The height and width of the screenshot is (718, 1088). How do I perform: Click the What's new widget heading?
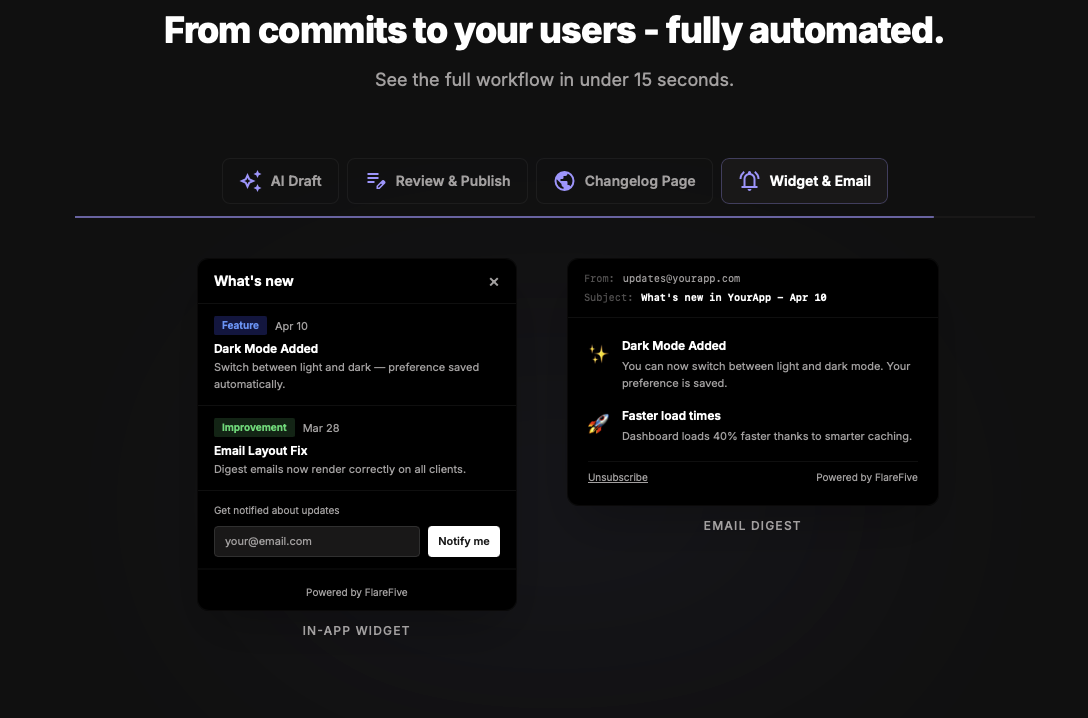(x=253, y=281)
